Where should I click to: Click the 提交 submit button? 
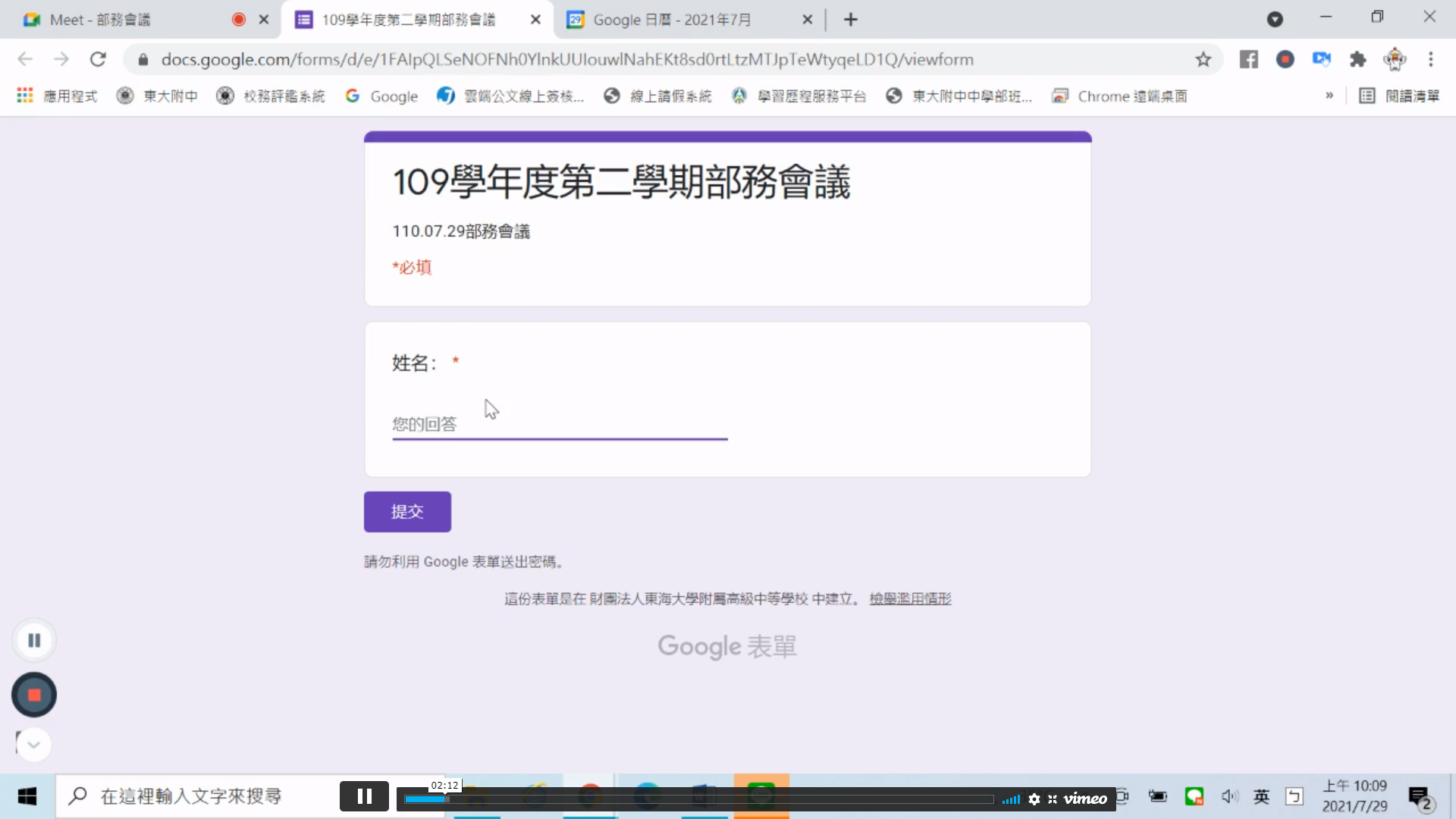tap(407, 512)
